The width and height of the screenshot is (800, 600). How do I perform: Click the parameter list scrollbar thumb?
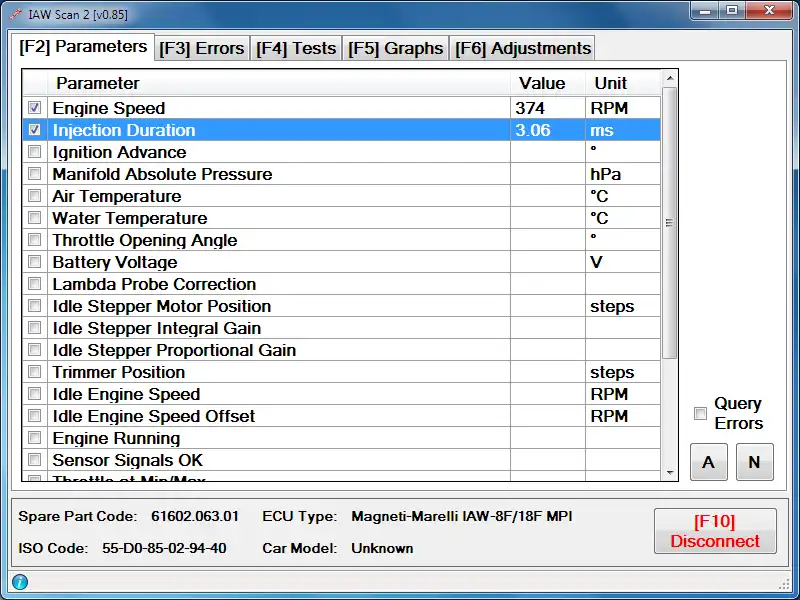pyautogui.click(x=670, y=222)
